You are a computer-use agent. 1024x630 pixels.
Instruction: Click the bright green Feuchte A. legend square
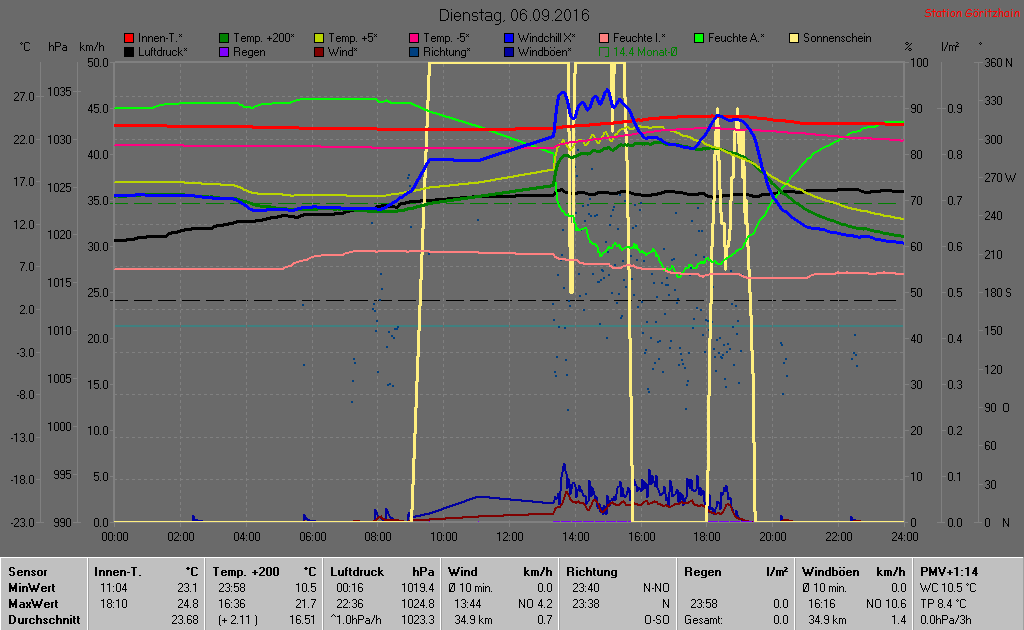click(699, 38)
